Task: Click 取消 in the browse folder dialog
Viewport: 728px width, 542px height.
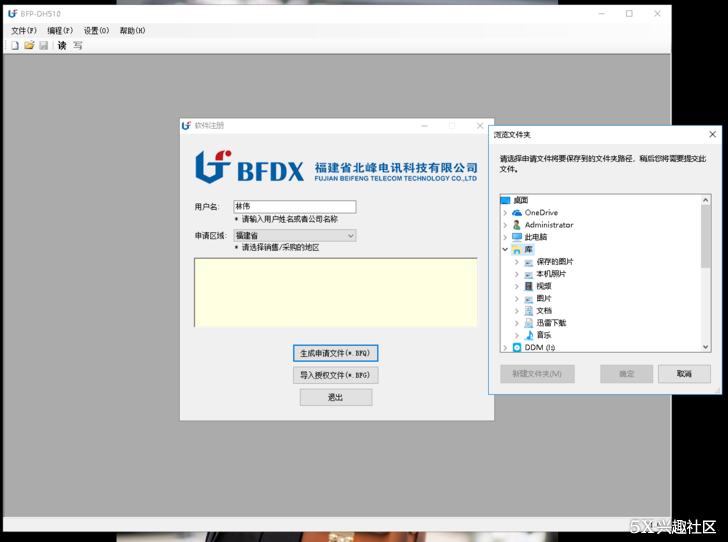Action: click(x=684, y=374)
